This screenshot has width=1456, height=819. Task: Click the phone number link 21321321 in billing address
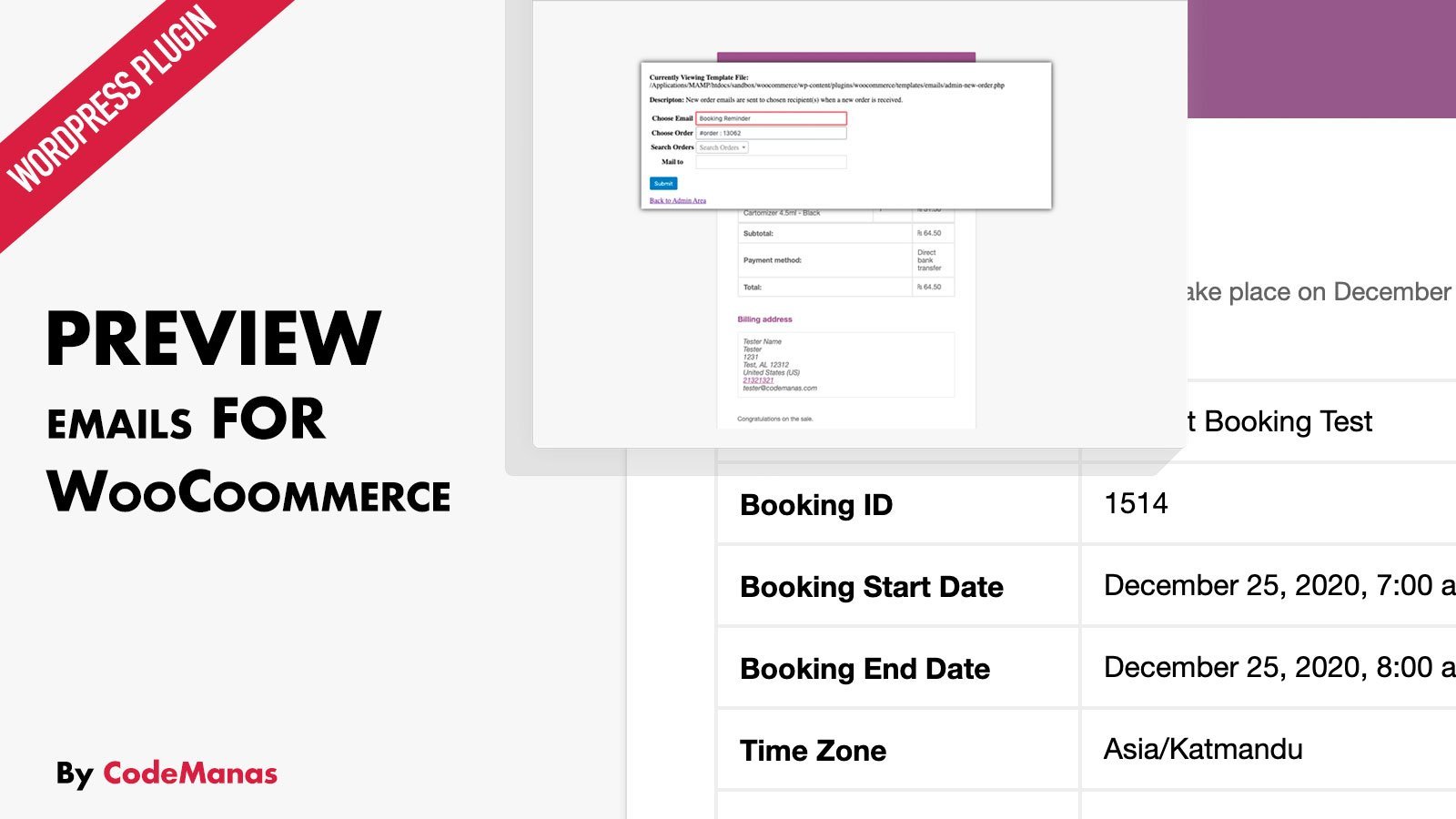[x=758, y=380]
